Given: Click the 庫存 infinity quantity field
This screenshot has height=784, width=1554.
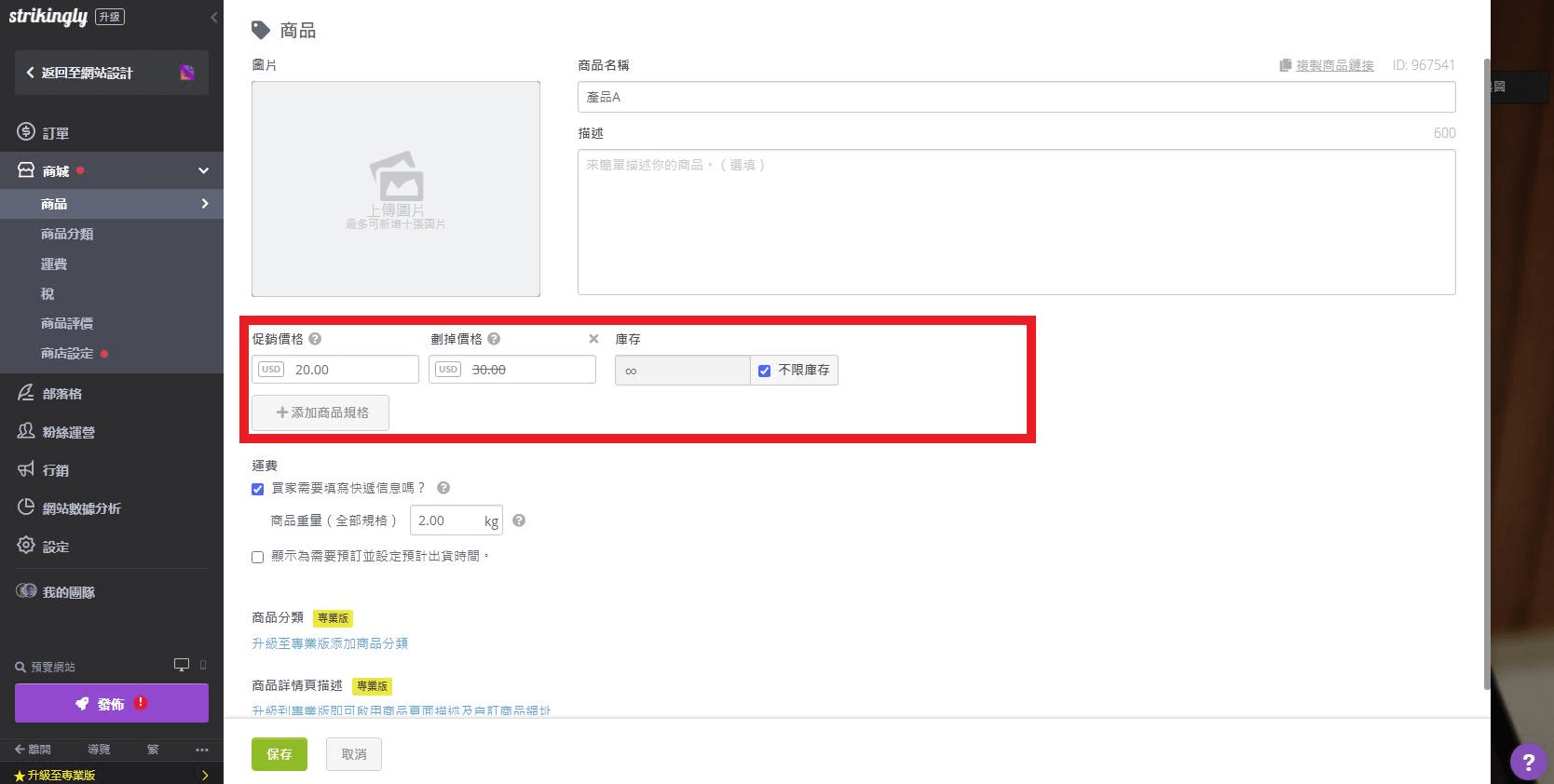Looking at the screenshot, I should (x=682, y=371).
